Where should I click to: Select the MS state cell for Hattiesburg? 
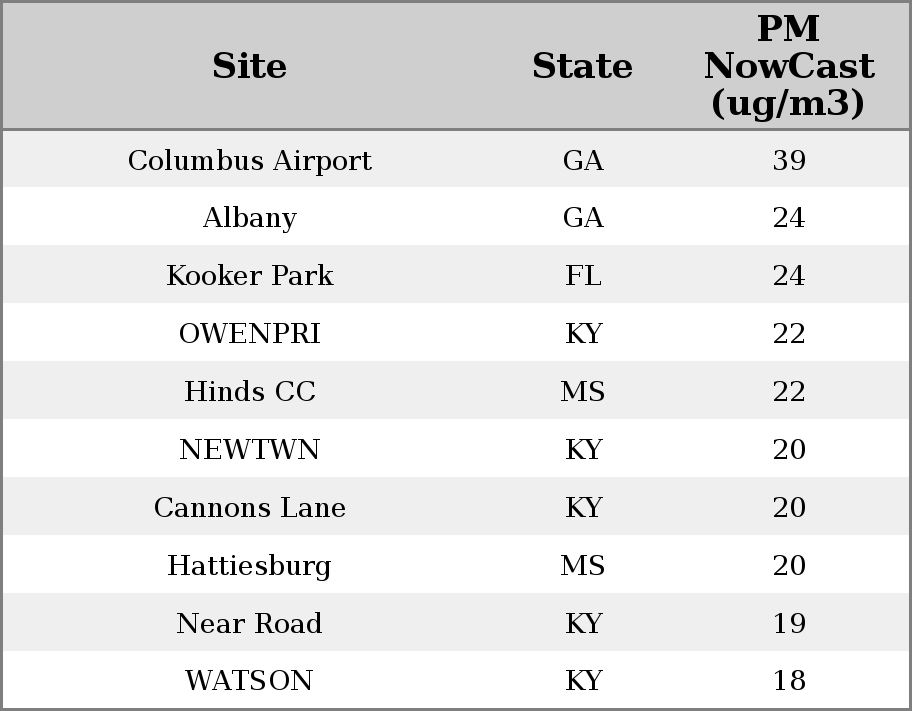[x=583, y=566]
